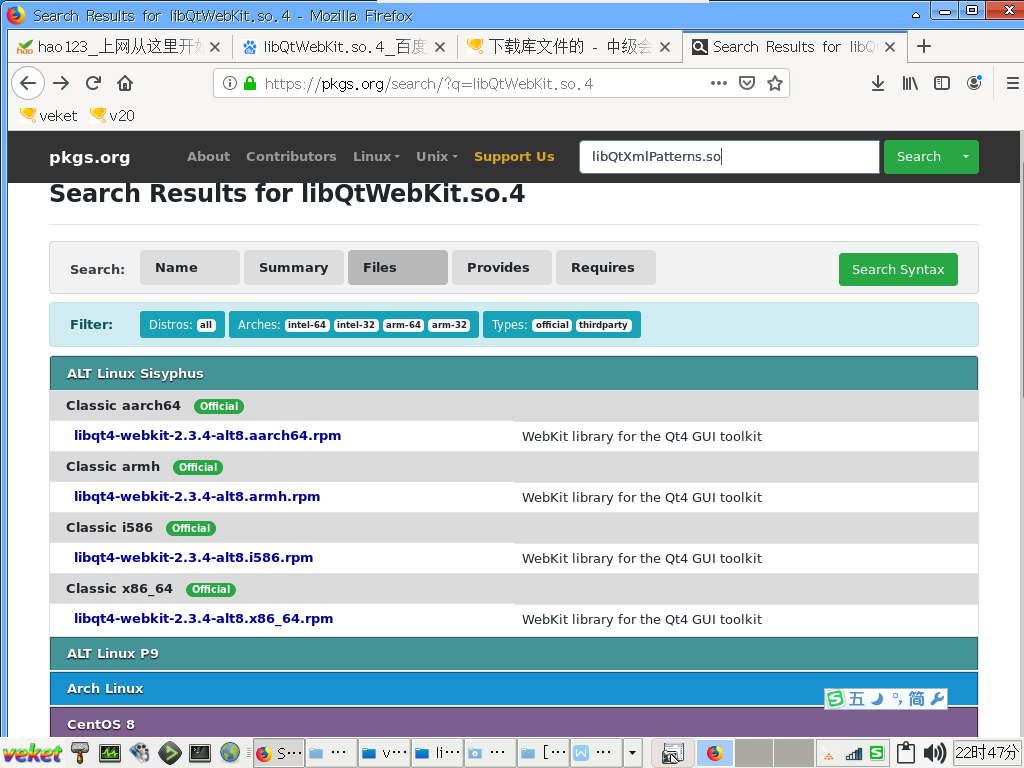Open the Firefox downloads panel
Image resolution: width=1024 pixels, height=768 pixels.
[878, 84]
